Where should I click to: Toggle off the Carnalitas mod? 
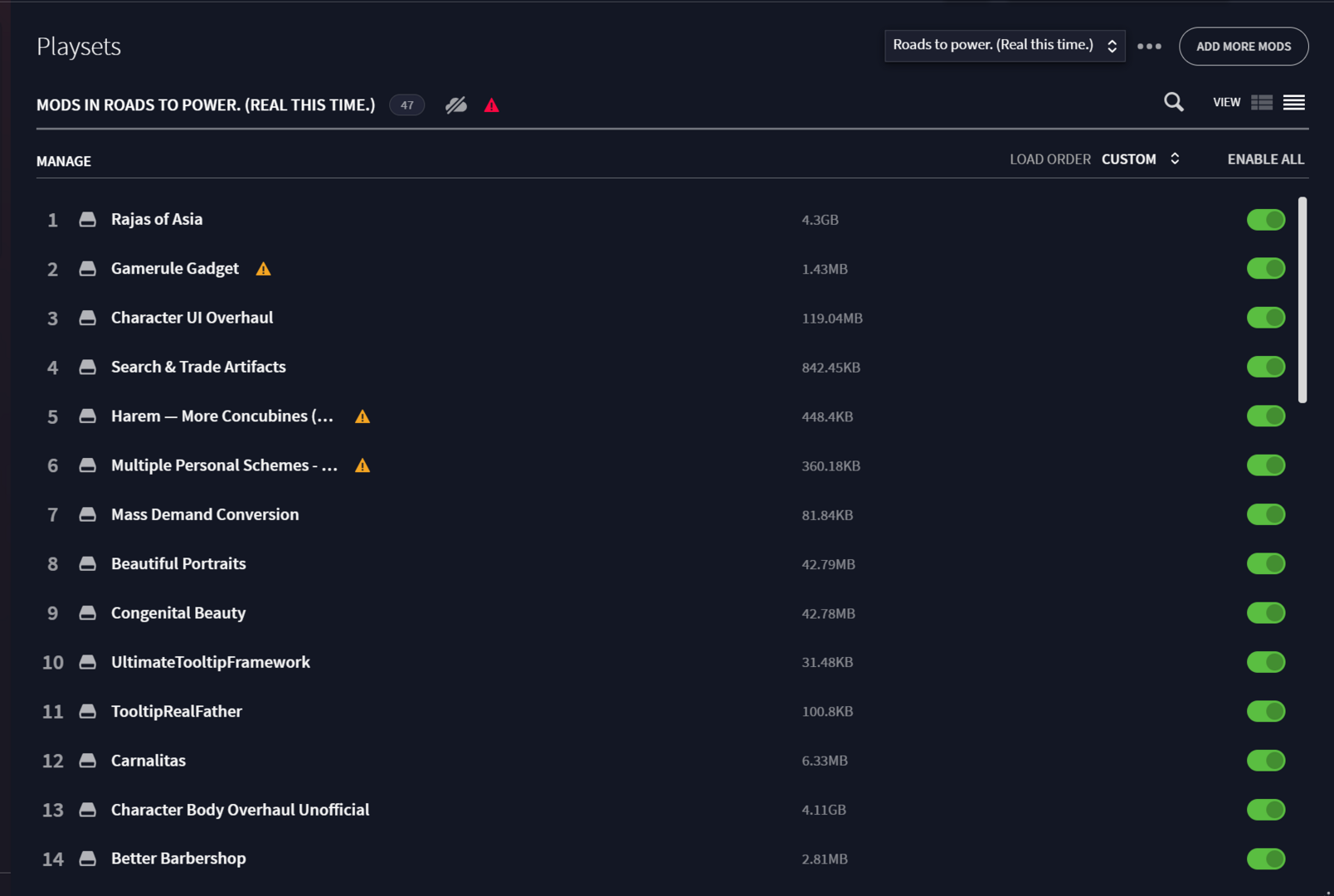(x=1265, y=760)
